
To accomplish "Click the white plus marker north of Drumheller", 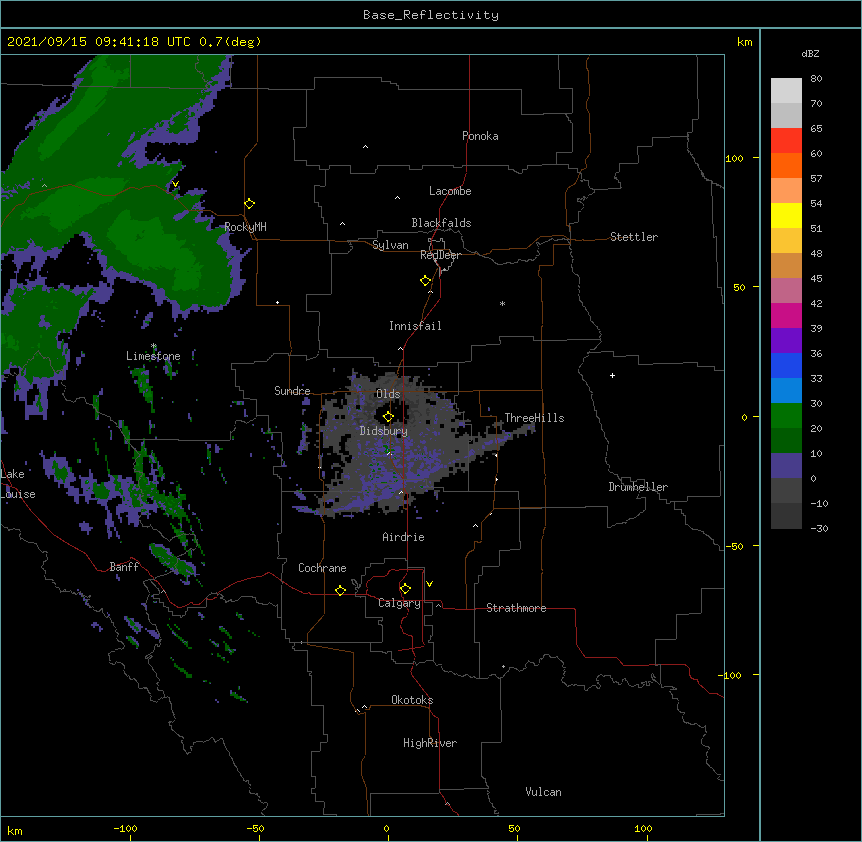I will click(612, 375).
